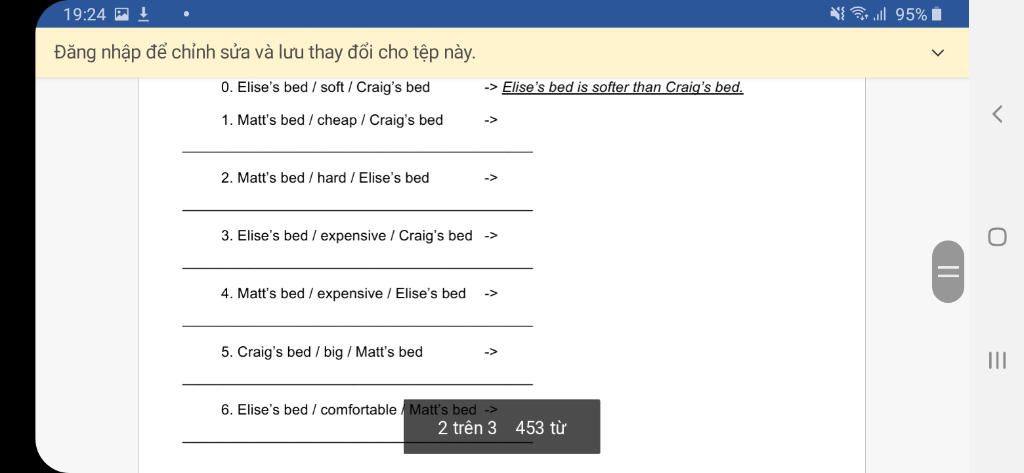The width and height of the screenshot is (1024, 473).
Task: Tap the page count "2 trên 3" overlay
Action: pos(467,429)
